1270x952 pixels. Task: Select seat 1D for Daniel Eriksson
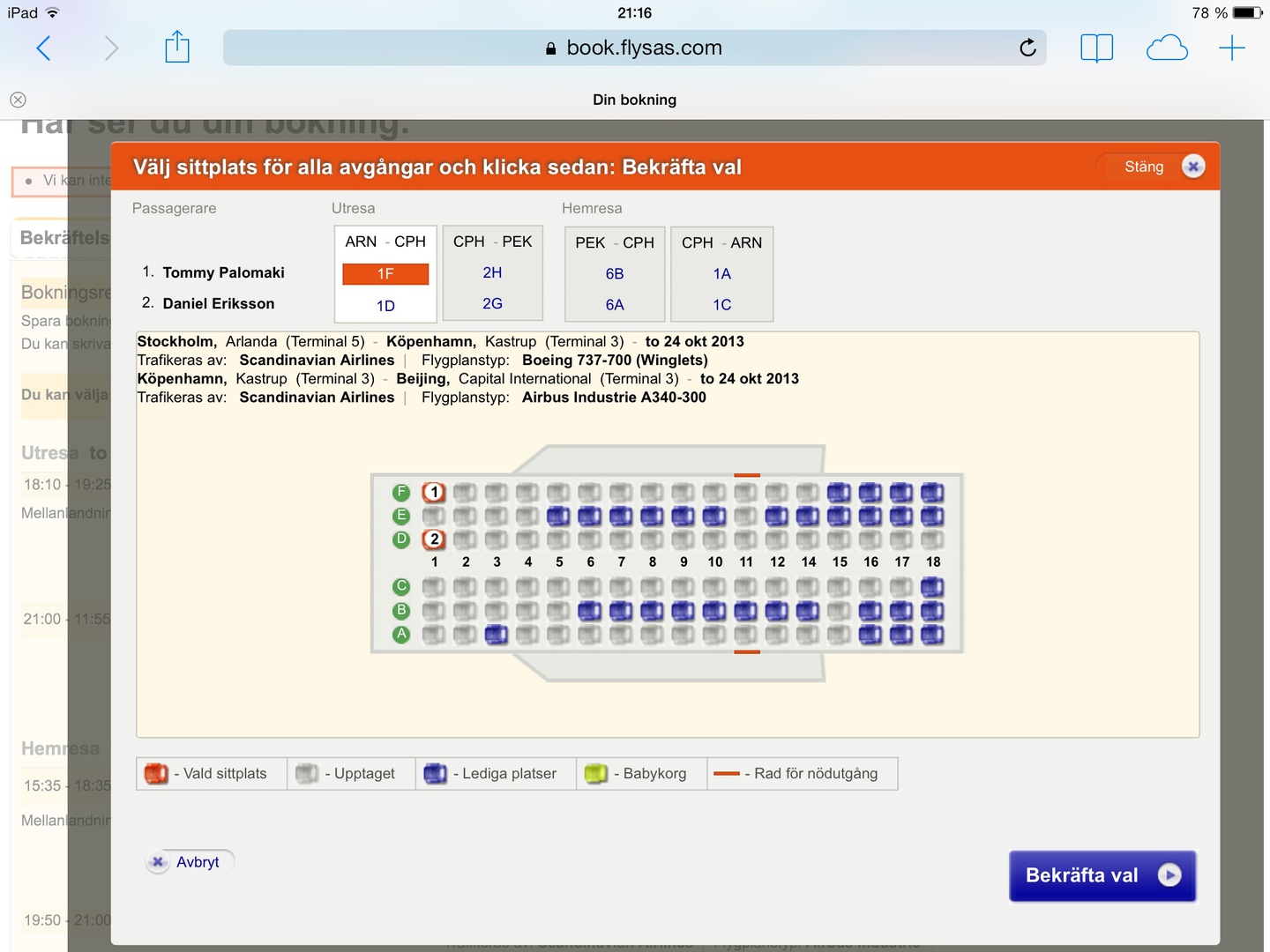point(385,306)
